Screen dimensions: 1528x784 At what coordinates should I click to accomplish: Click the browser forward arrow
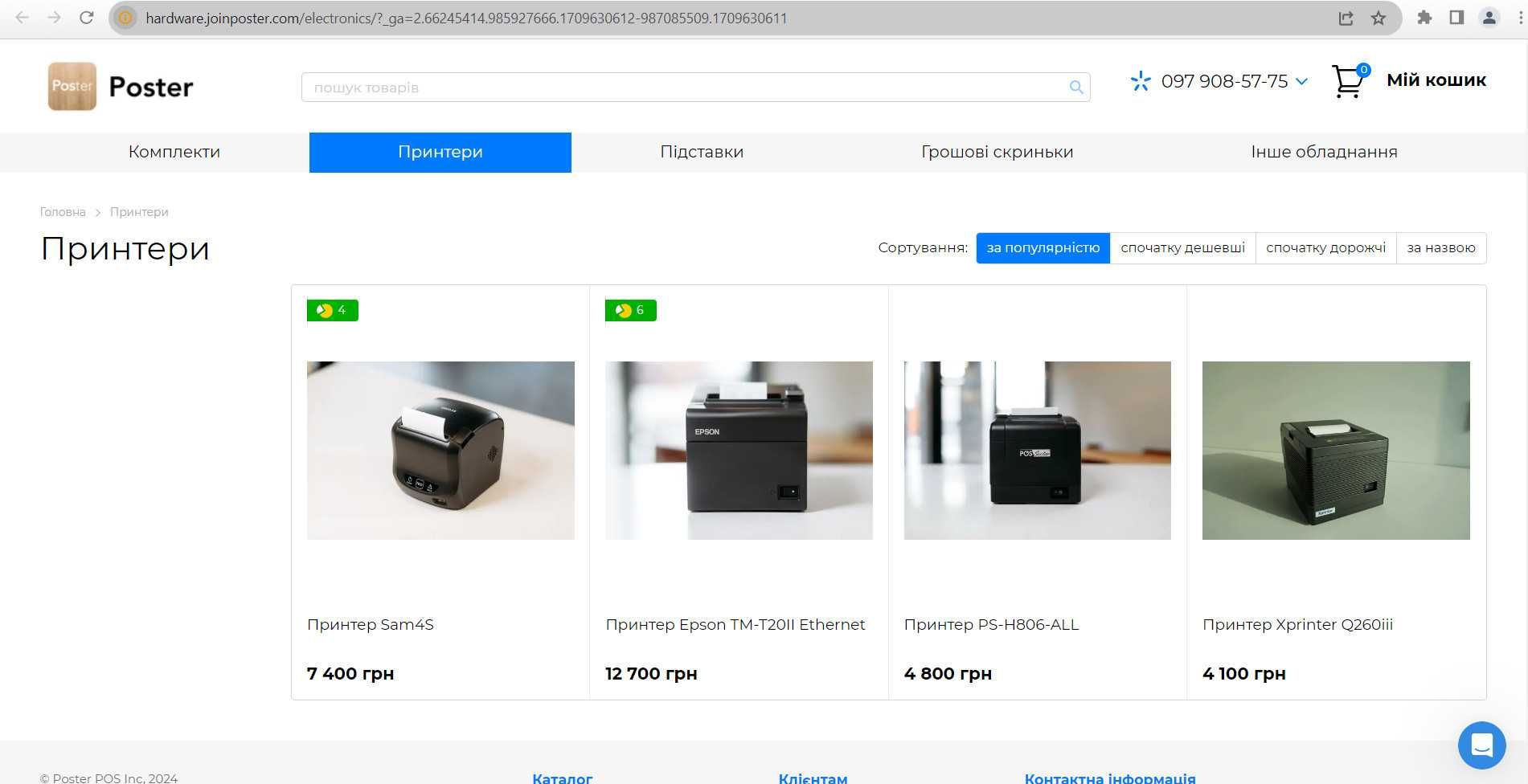click(54, 18)
